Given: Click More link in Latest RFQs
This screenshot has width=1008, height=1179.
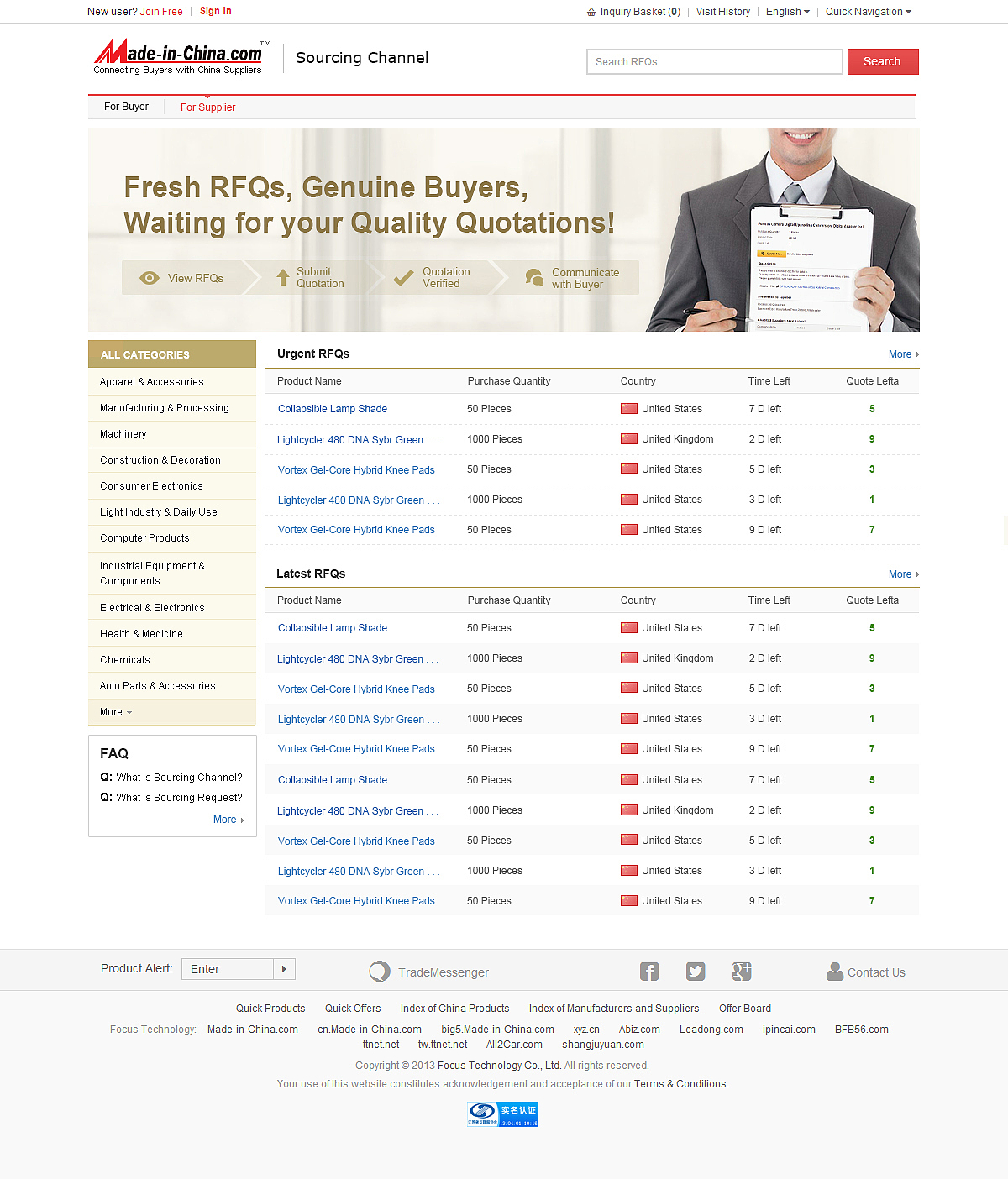Looking at the screenshot, I should 904,574.
